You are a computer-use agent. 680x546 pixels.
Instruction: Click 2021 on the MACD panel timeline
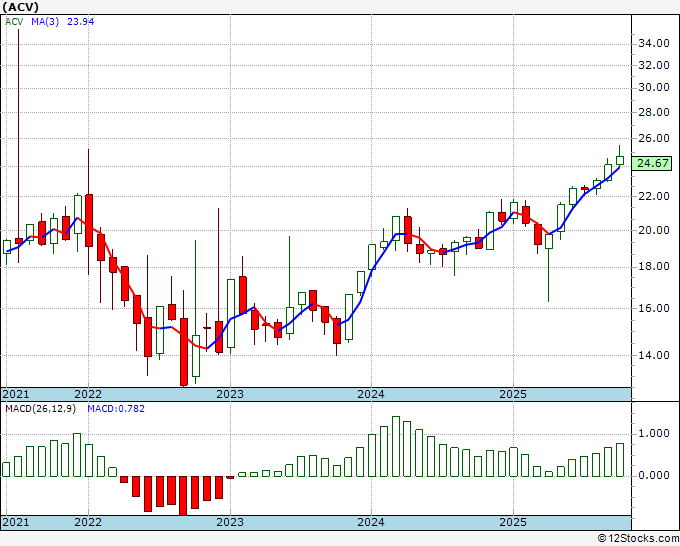click(16, 522)
